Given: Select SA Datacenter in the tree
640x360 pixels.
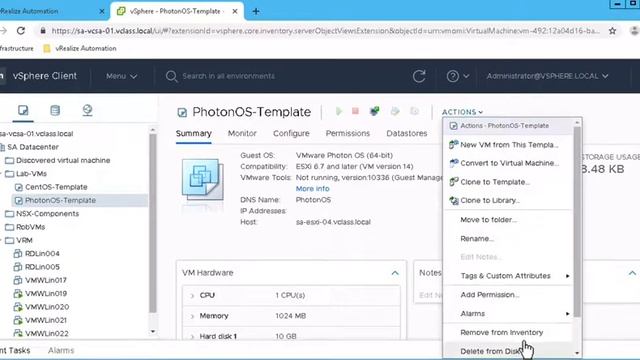Looking at the screenshot, I should 33,147.
